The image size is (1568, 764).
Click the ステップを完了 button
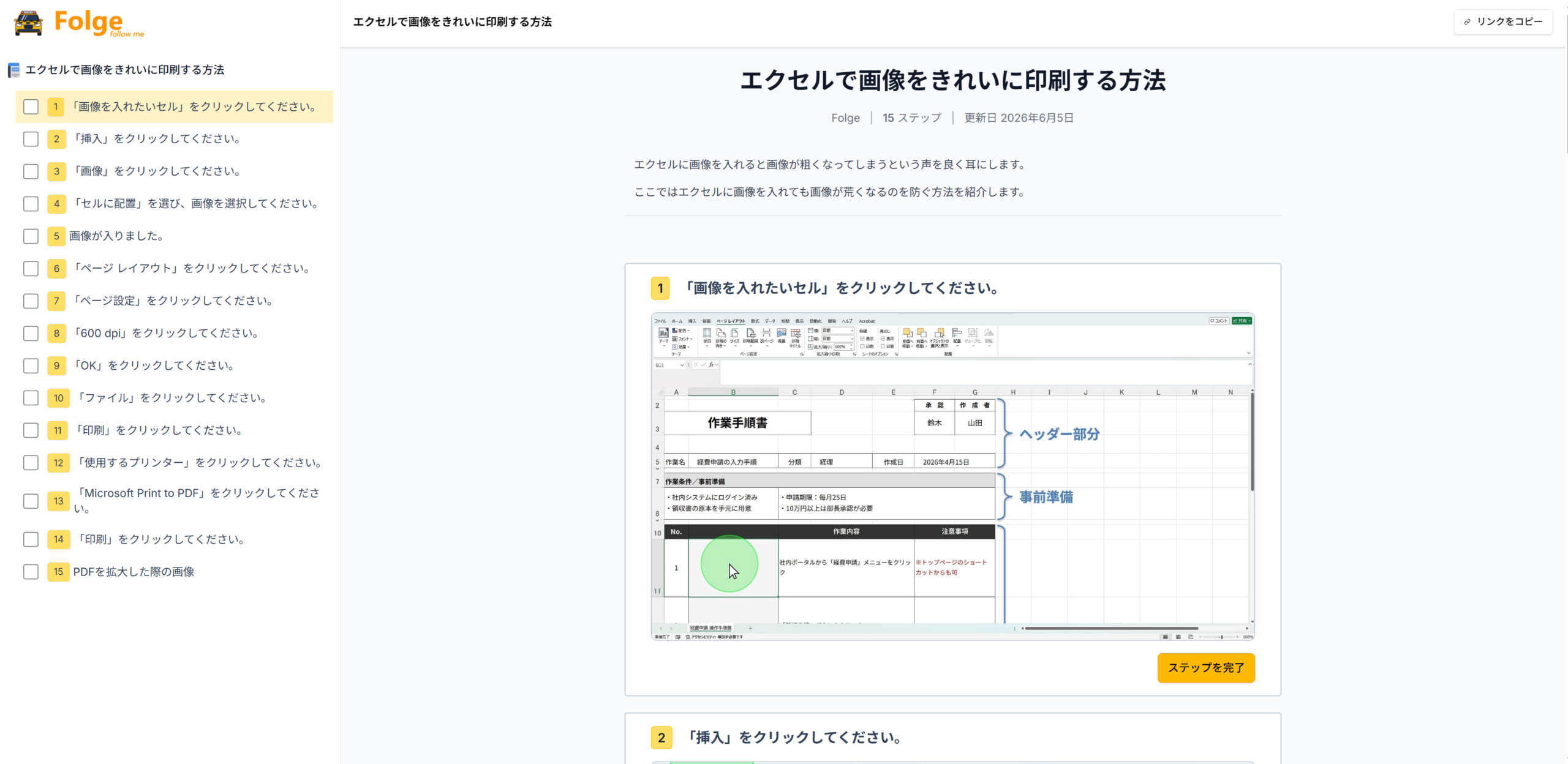[1205, 668]
